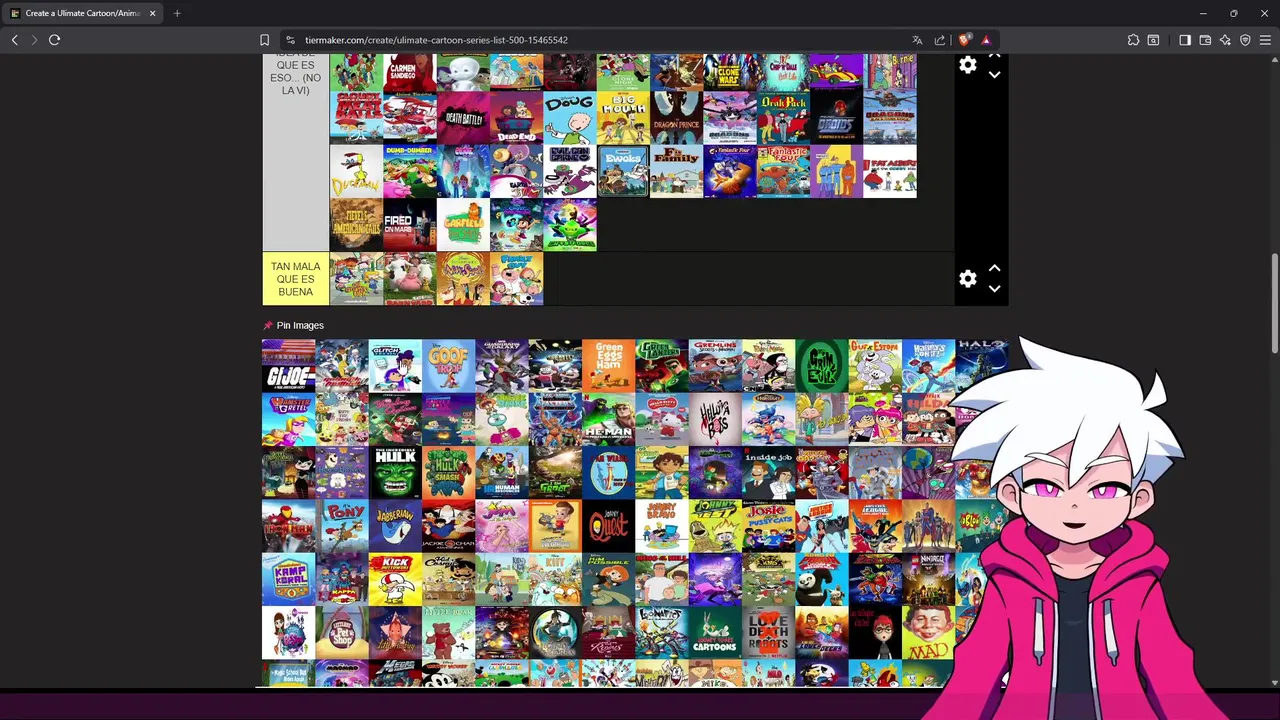Open the Brave VPN shield icon
Viewport: 1280px width, 720px height.
pos(1245,40)
